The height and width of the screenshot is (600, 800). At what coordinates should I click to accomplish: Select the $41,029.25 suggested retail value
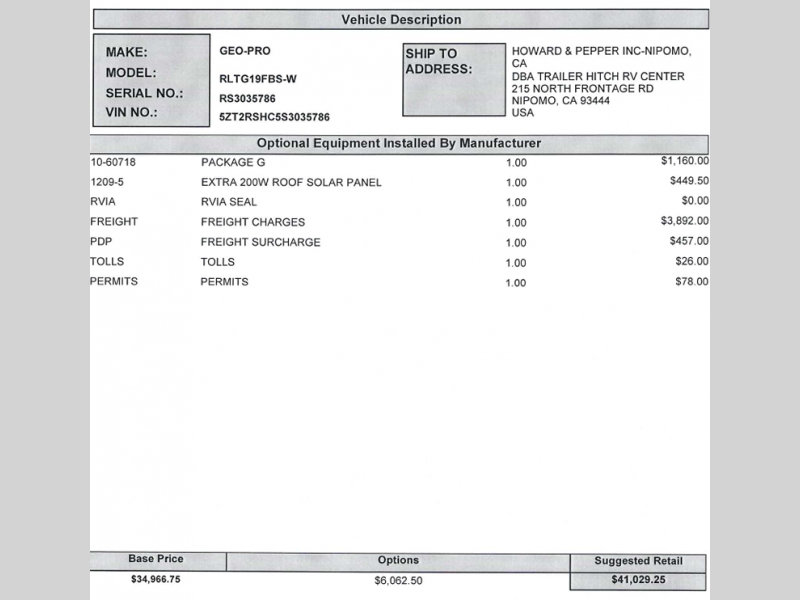click(638, 580)
